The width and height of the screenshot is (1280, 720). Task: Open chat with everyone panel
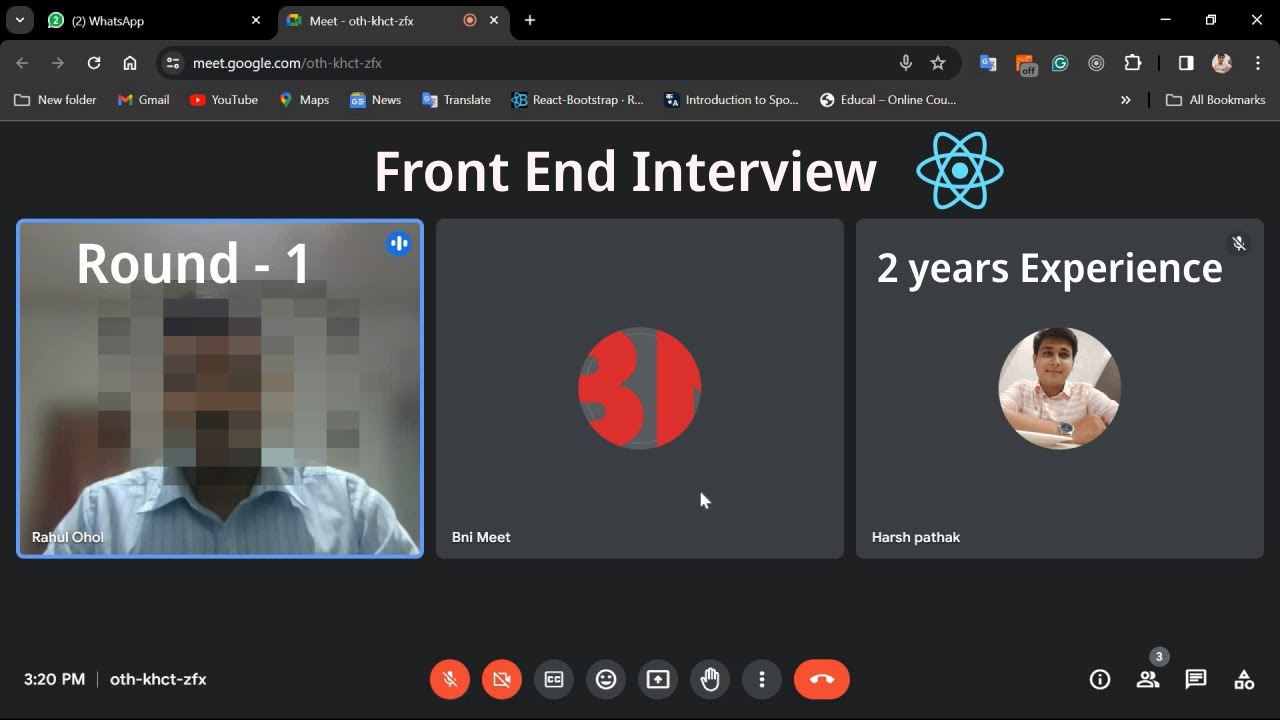point(1196,680)
